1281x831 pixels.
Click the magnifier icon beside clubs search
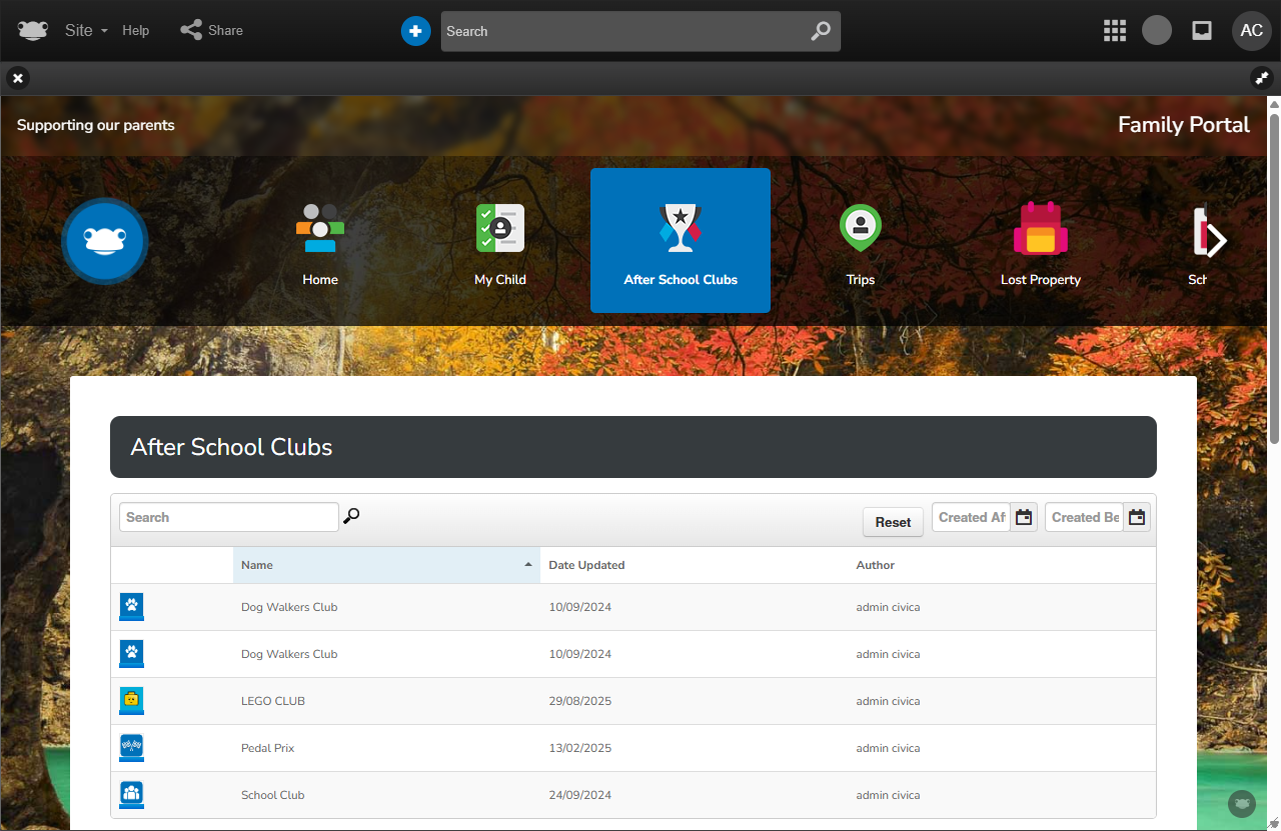(x=351, y=516)
